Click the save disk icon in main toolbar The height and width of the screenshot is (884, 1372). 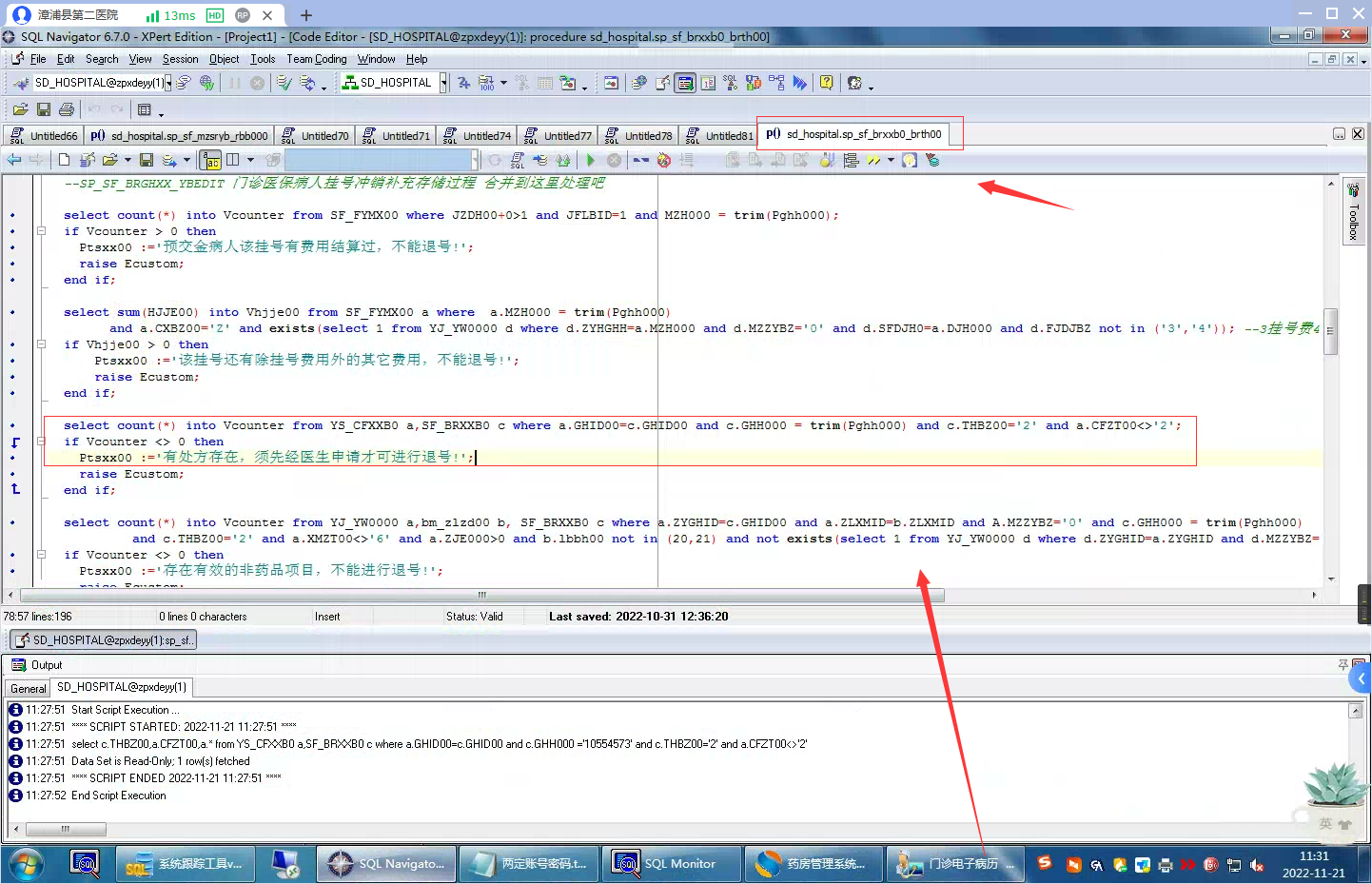(x=44, y=109)
